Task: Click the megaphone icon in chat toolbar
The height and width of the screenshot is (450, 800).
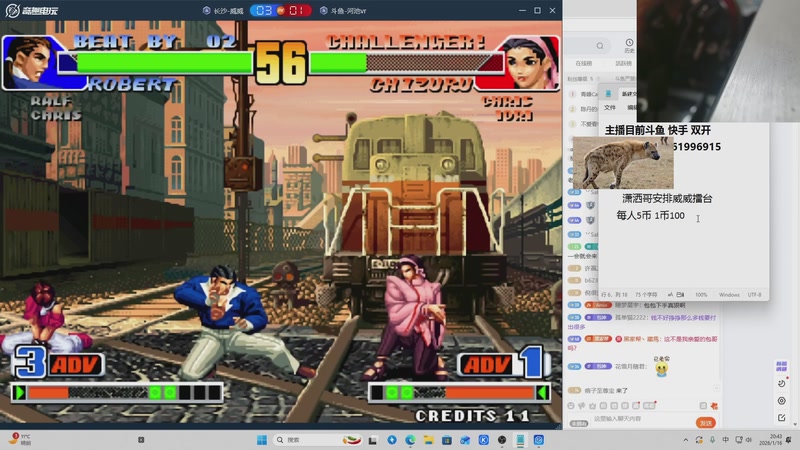Action: [582, 406]
